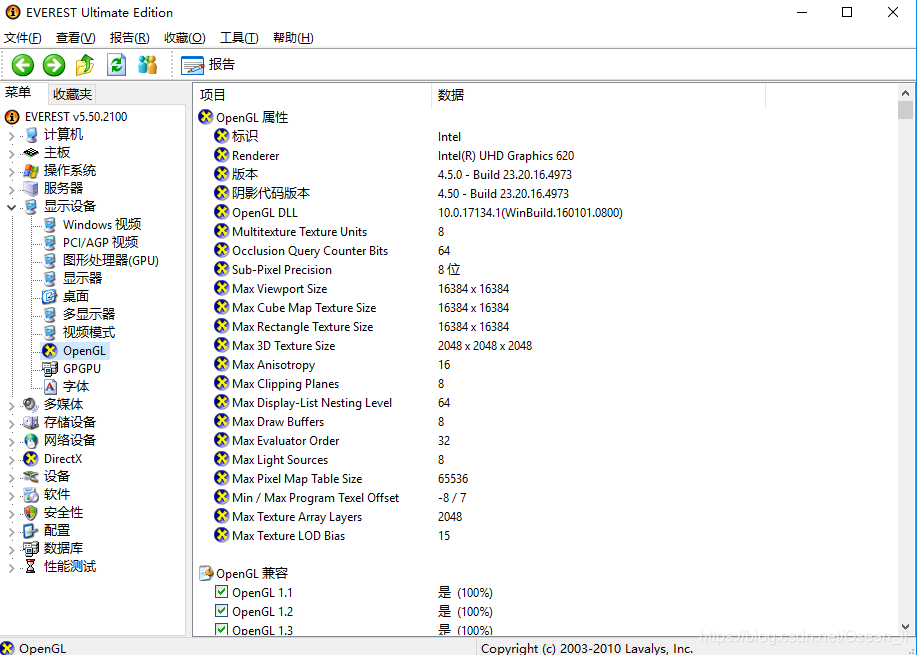Select the PCI/AGP 视频 tree item
This screenshot has height=655, width=917.
coord(101,243)
